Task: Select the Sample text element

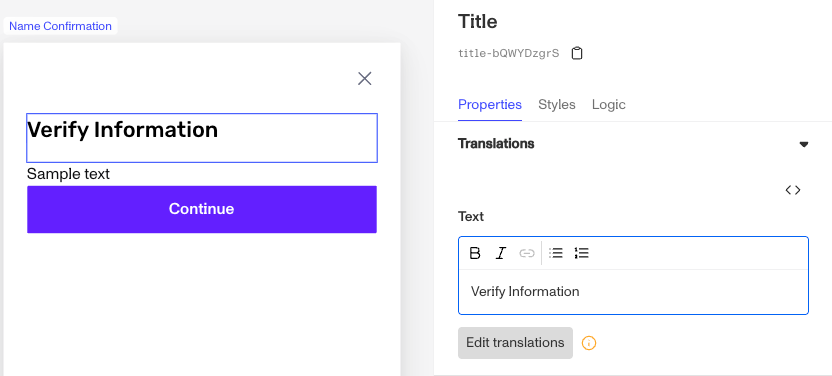Action: pyautogui.click(x=68, y=174)
